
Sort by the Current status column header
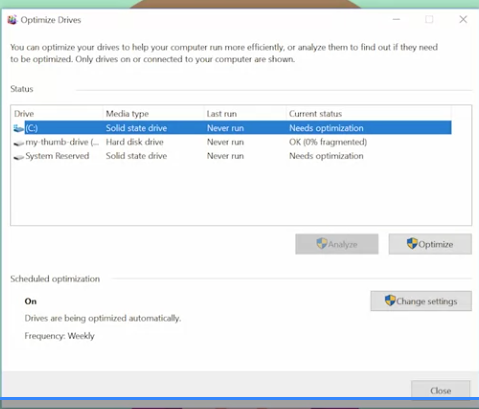[x=369, y=114]
